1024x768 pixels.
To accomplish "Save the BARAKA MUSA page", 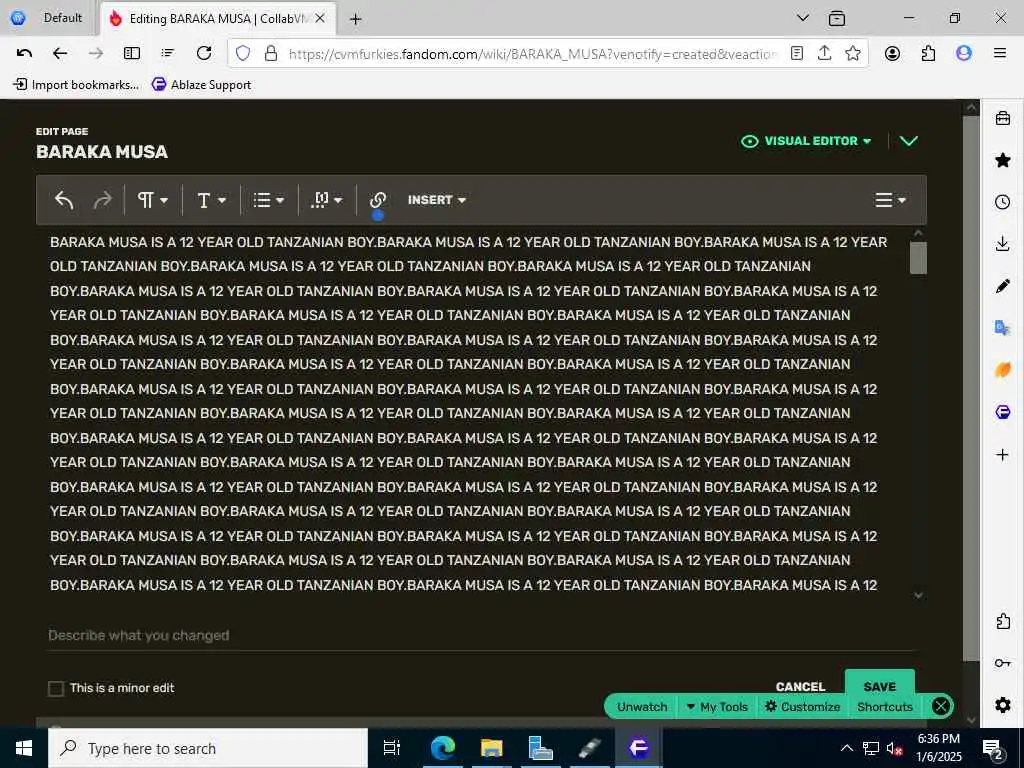I will 880,684.
